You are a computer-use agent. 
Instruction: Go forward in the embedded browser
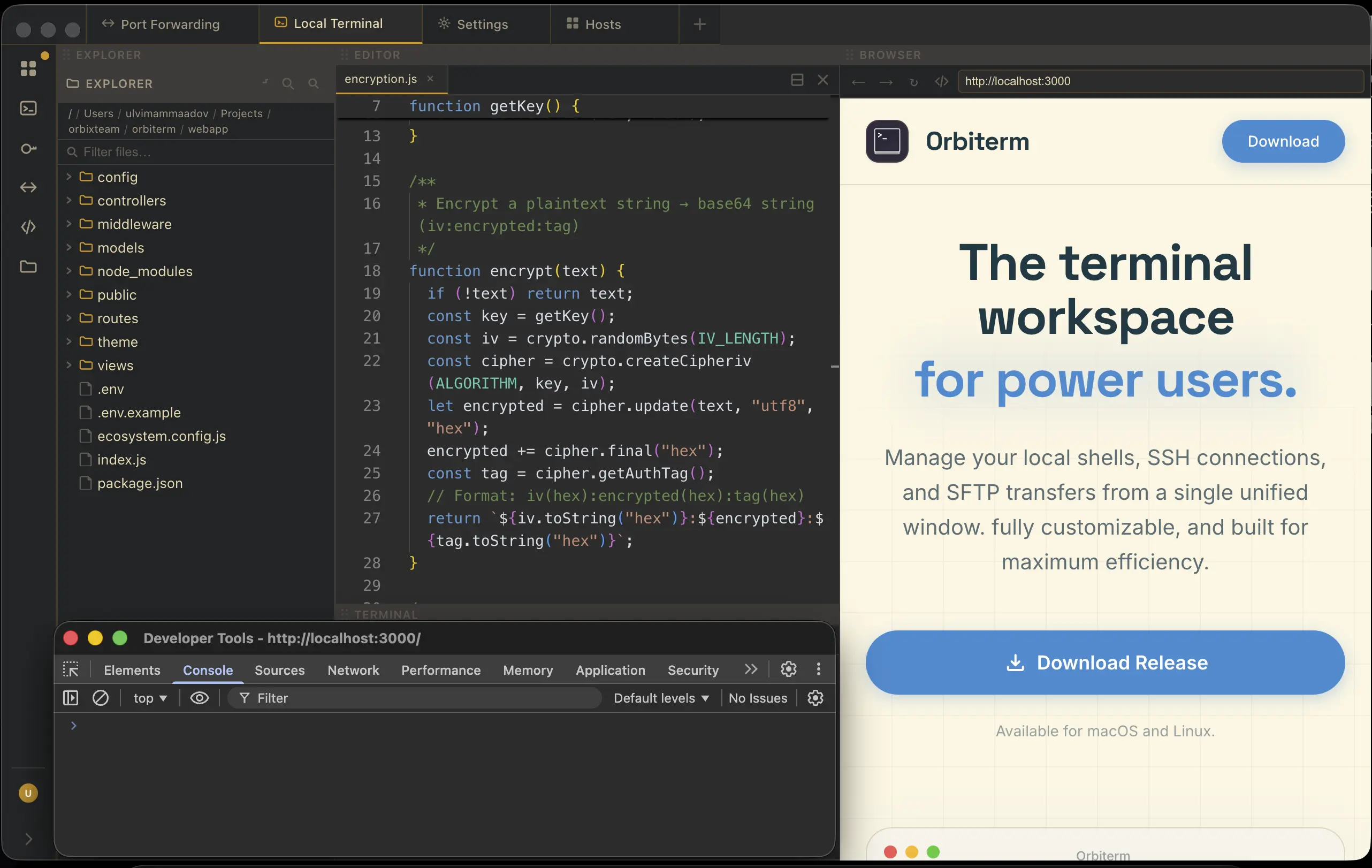pyautogui.click(x=886, y=82)
